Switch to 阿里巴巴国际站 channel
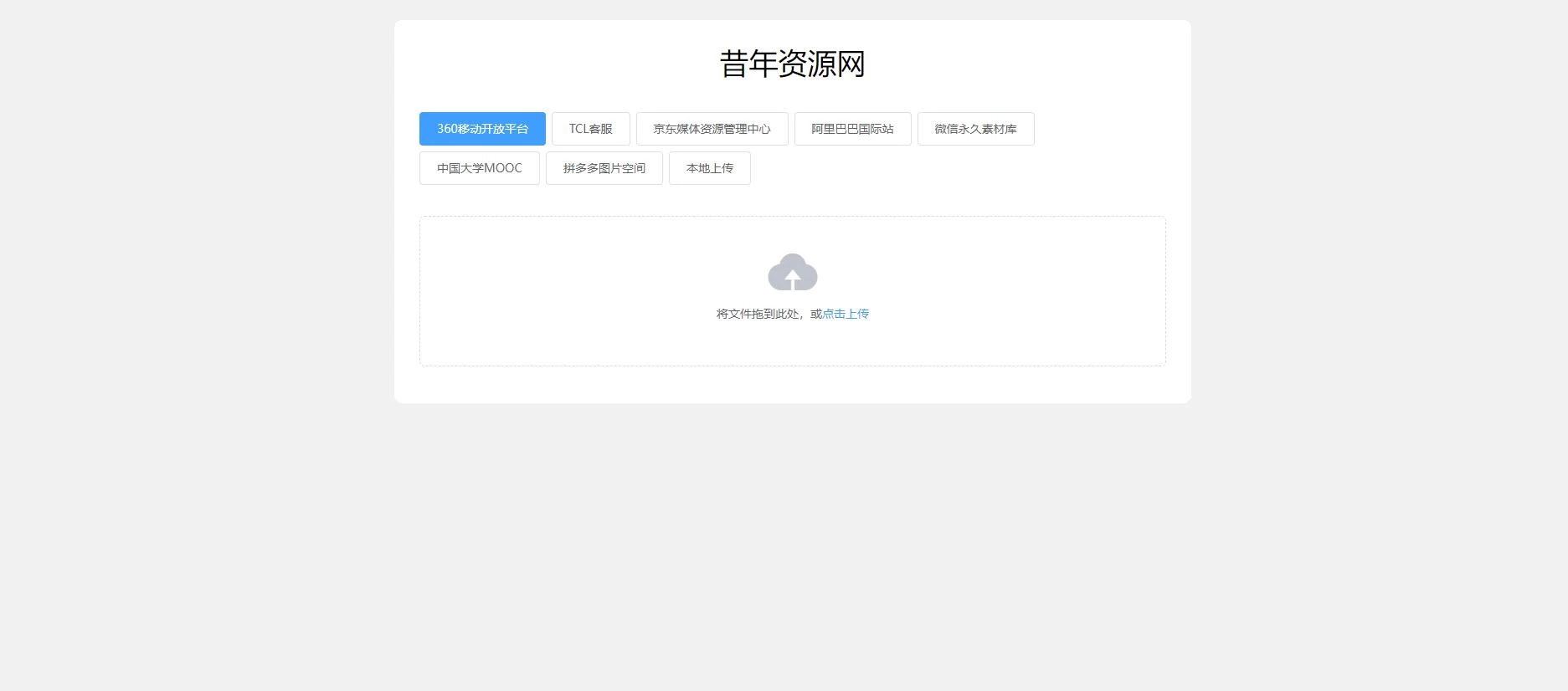The height and width of the screenshot is (691, 1568). [853, 129]
